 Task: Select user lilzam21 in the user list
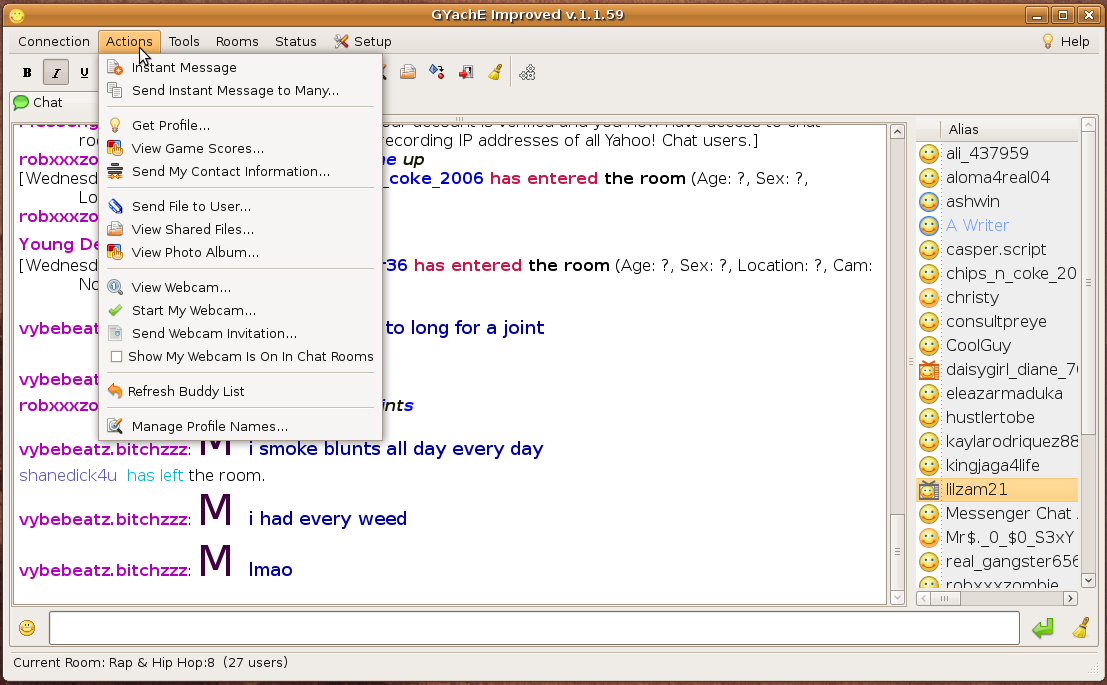[x=977, y=489]
